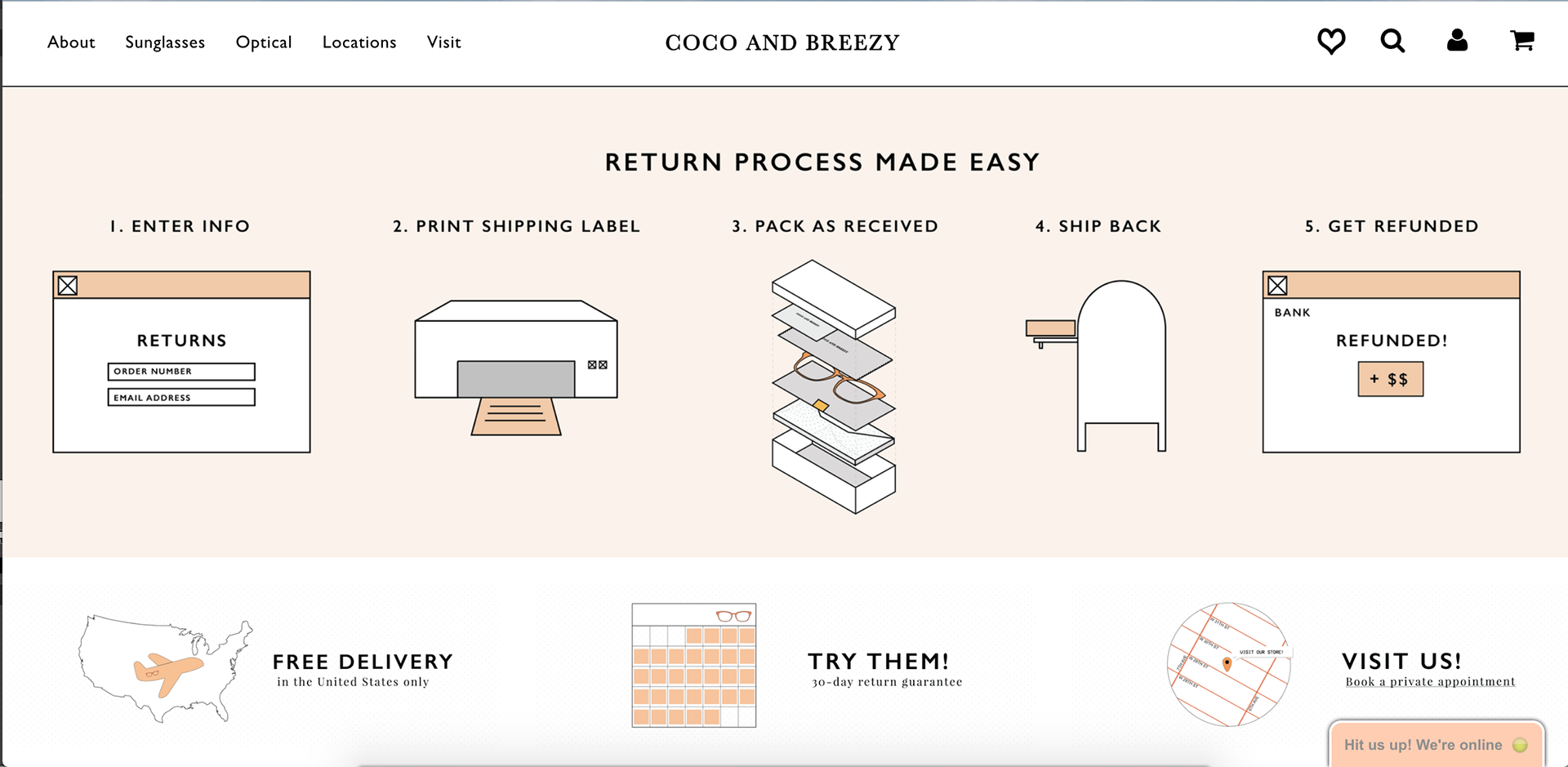1568x767 pixels.
Task: View the shopping cart icon
Action: point(1521,40)
